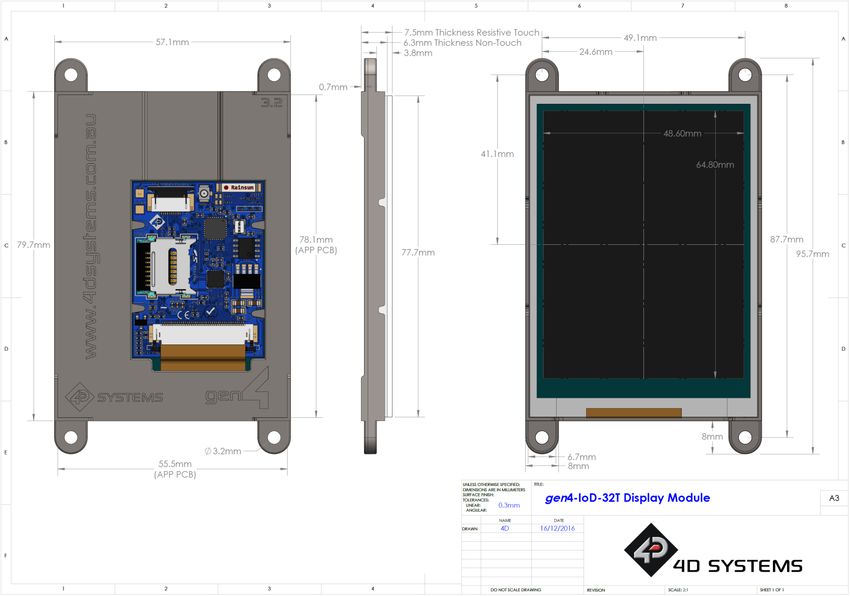Select the DO NOT SCALE DRAWING note
This screenshot has height=596, width=850.
click(x=516, y=590)
